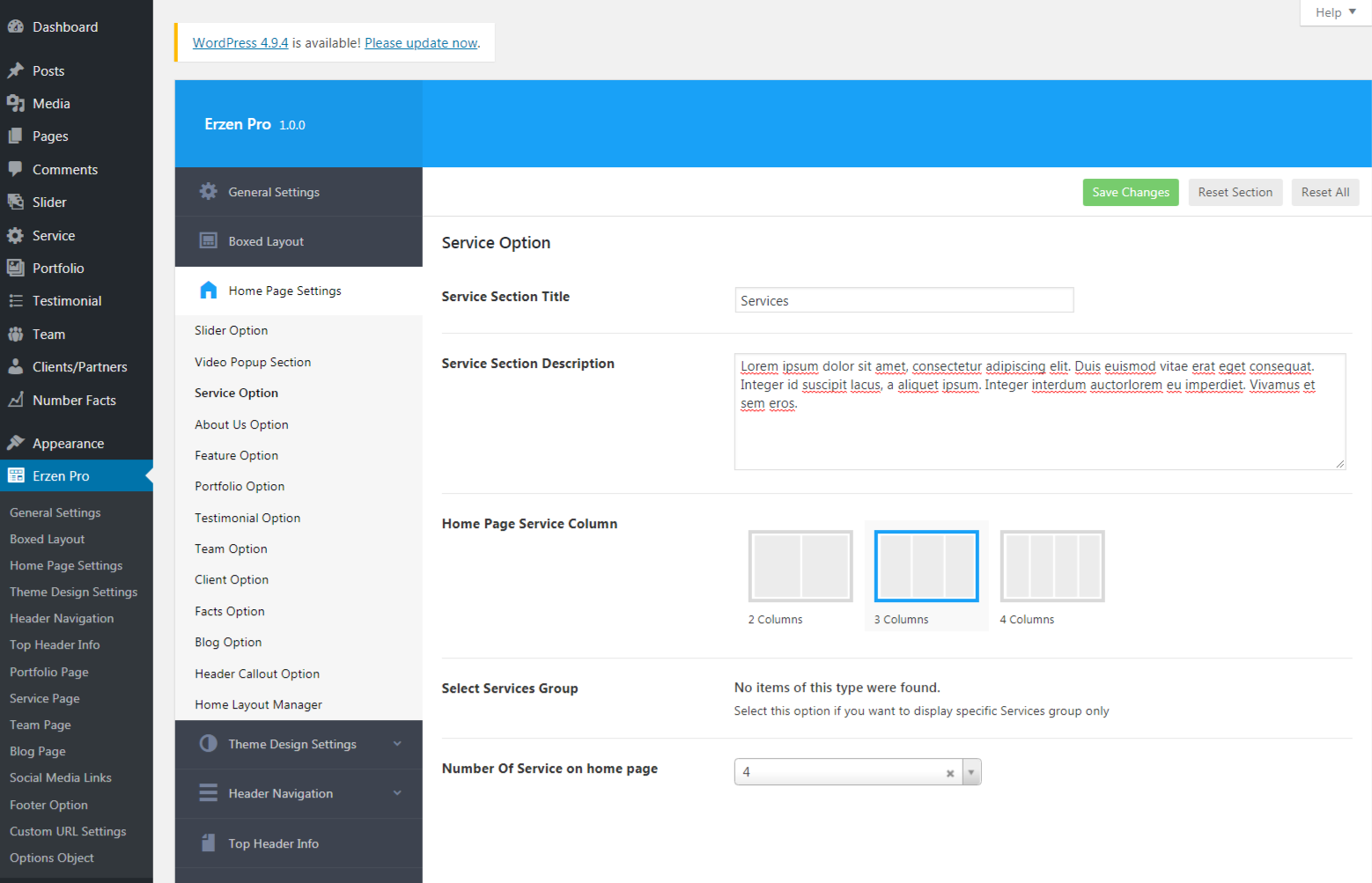Click the Comments speech bubble icon

pos(15,169)
